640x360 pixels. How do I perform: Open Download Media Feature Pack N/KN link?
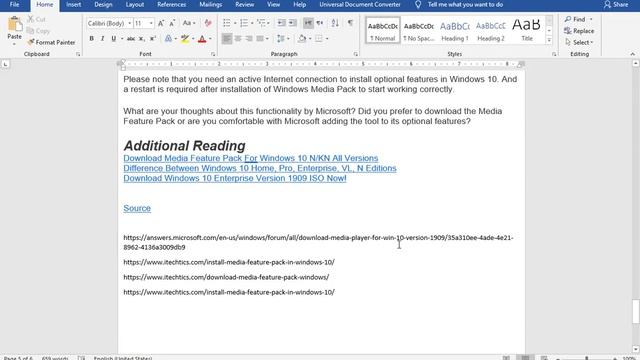[x=251, y=158]
